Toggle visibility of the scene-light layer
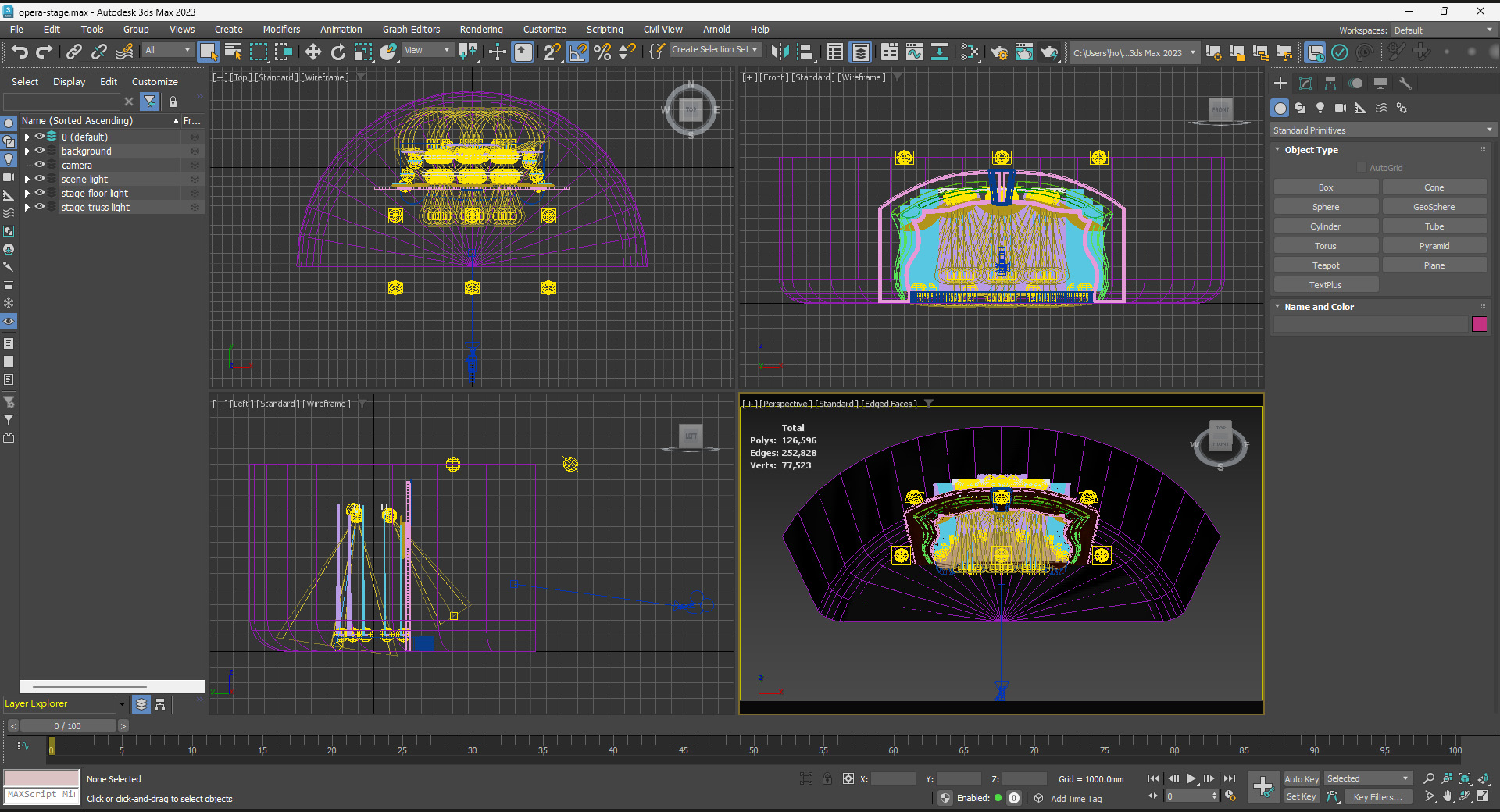This screenshot has width=1500, height=812. coord(40,179)
